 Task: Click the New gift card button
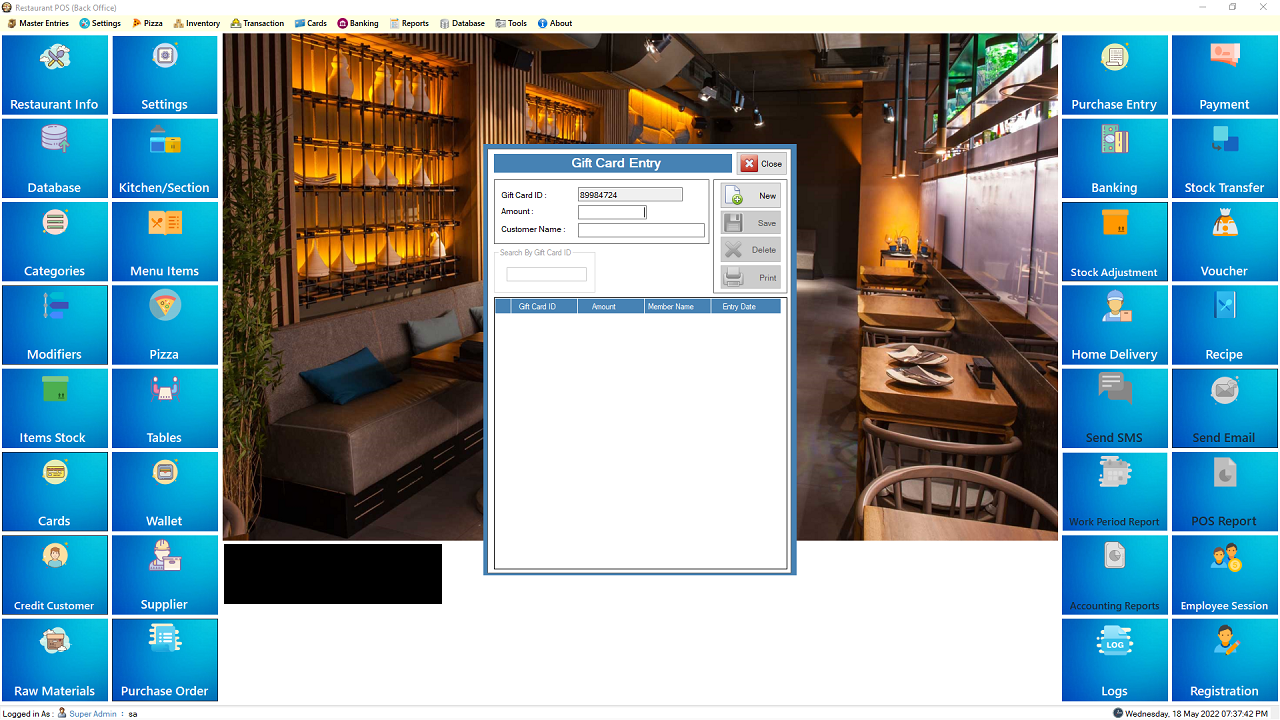pyautogui.click(x=751, y=196)
